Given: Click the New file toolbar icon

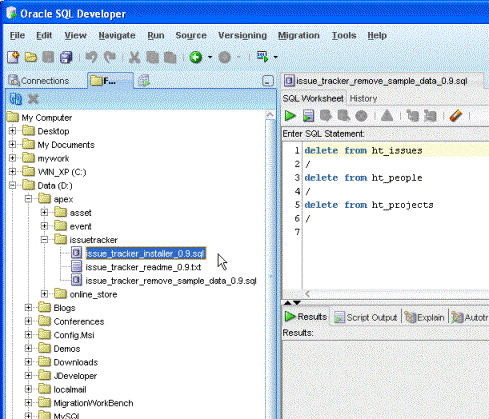Looking at the screenshot, I should pyautogui.click(x=13, y=57).
